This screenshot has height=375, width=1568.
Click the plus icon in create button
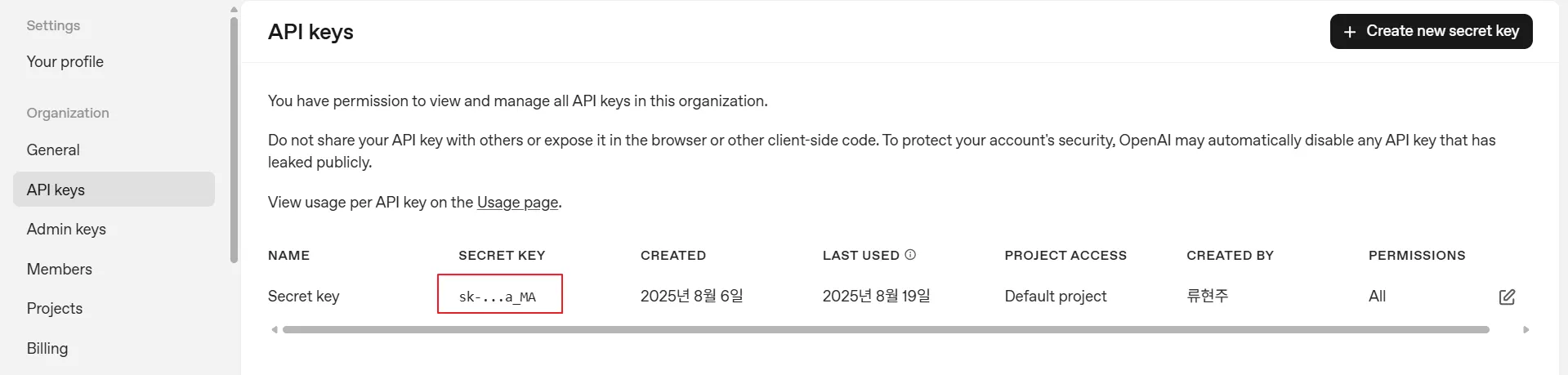1350,32
